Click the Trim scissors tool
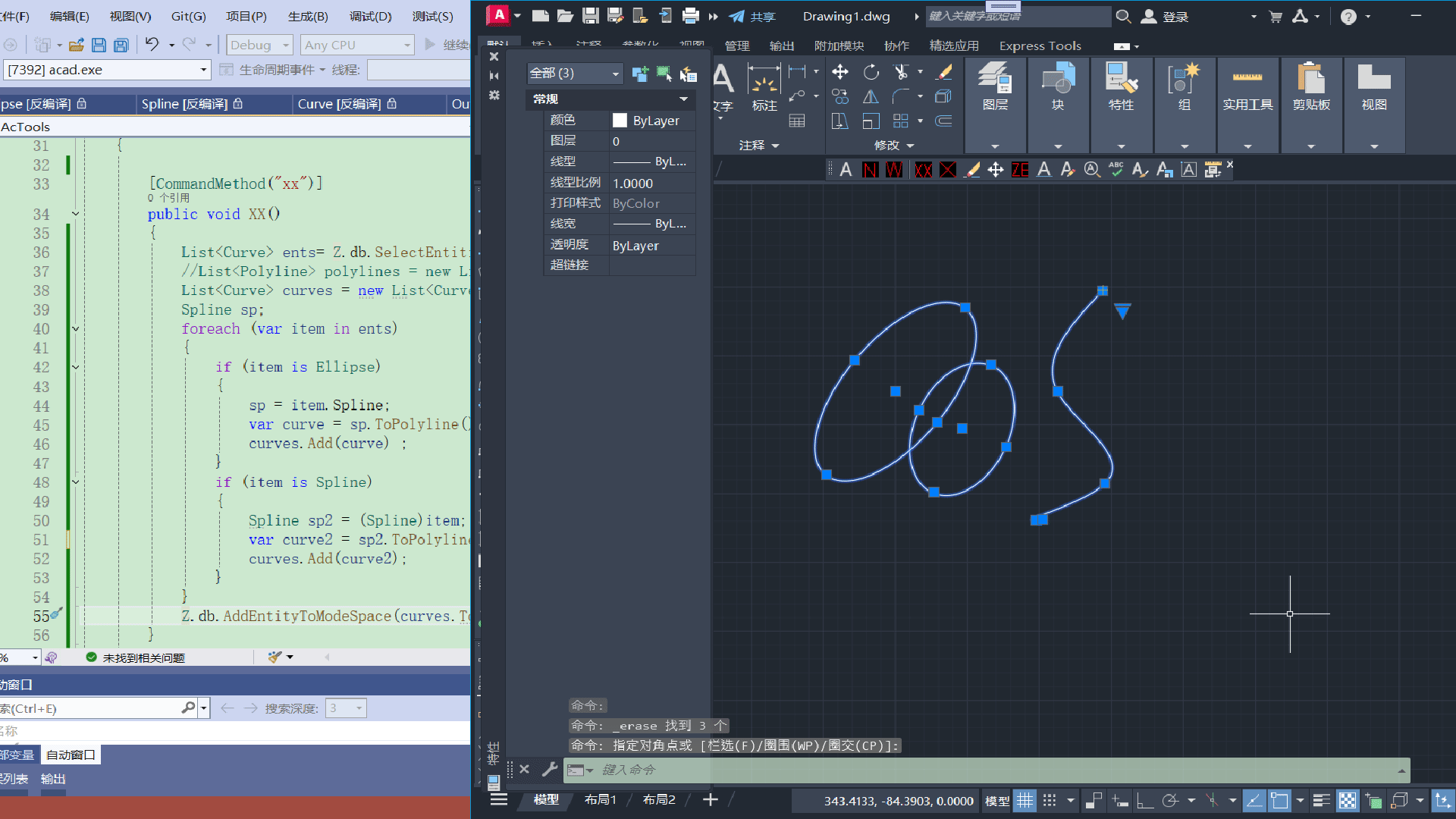The height and width of the screenshot is (819, 1456). coord(902,72)
